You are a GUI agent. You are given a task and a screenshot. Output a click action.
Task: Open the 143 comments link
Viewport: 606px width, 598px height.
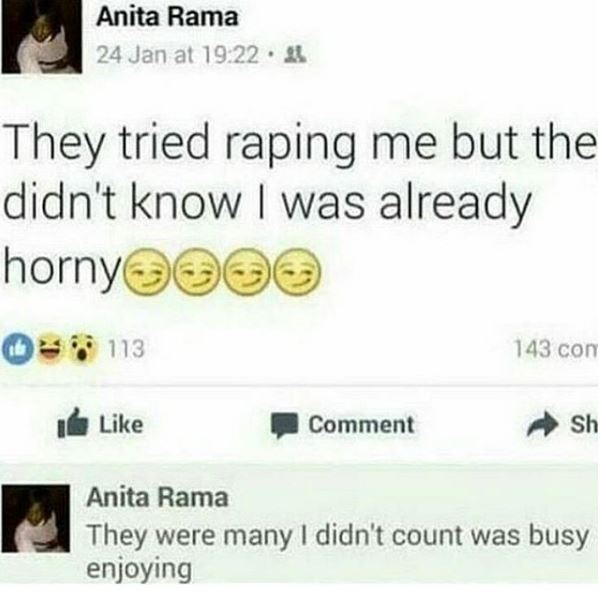click(555, 349)
